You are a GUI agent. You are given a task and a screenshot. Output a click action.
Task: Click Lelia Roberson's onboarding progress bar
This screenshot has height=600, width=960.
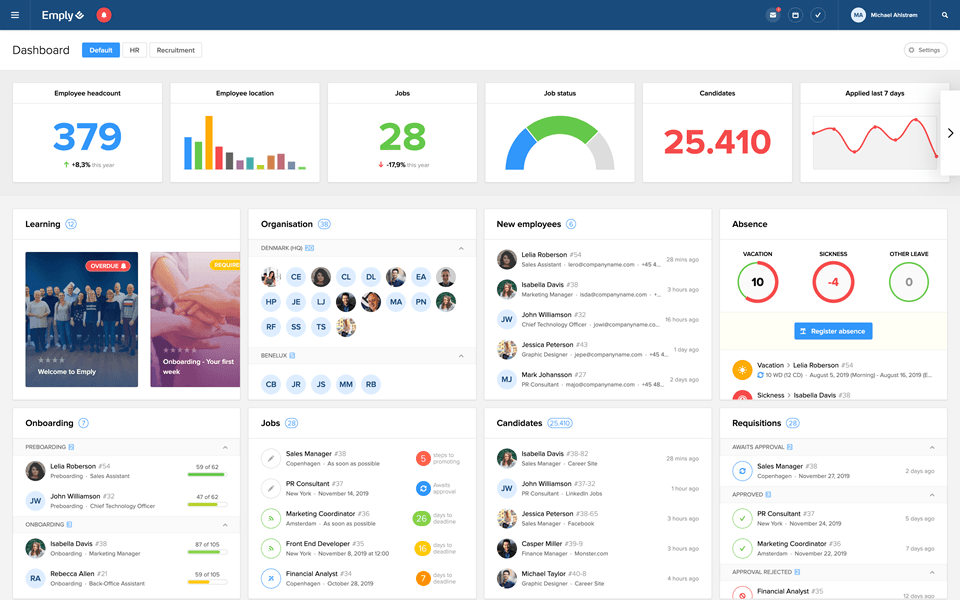coord(206,474)
